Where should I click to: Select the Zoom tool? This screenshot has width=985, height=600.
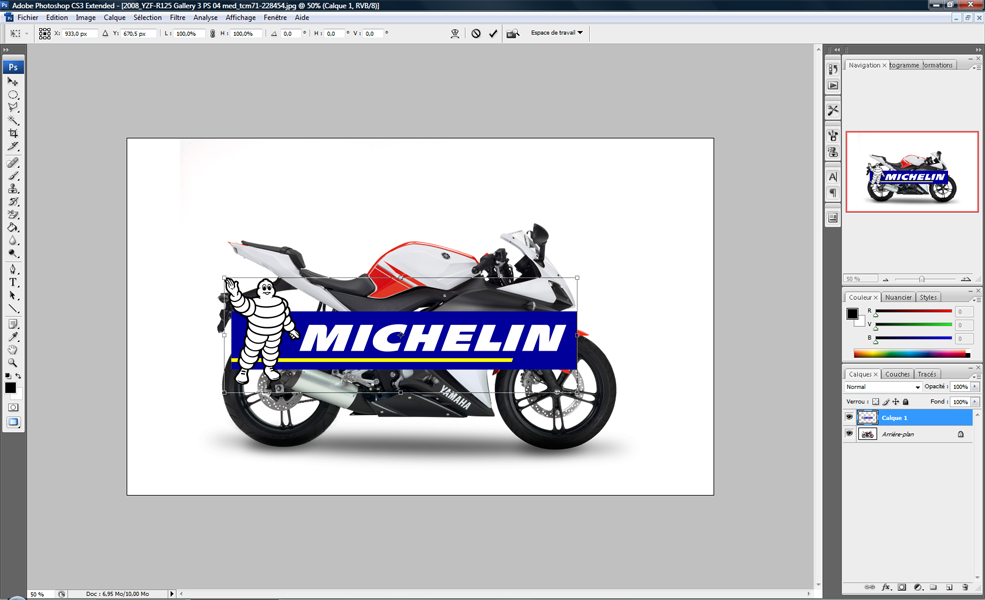(13, 363)
